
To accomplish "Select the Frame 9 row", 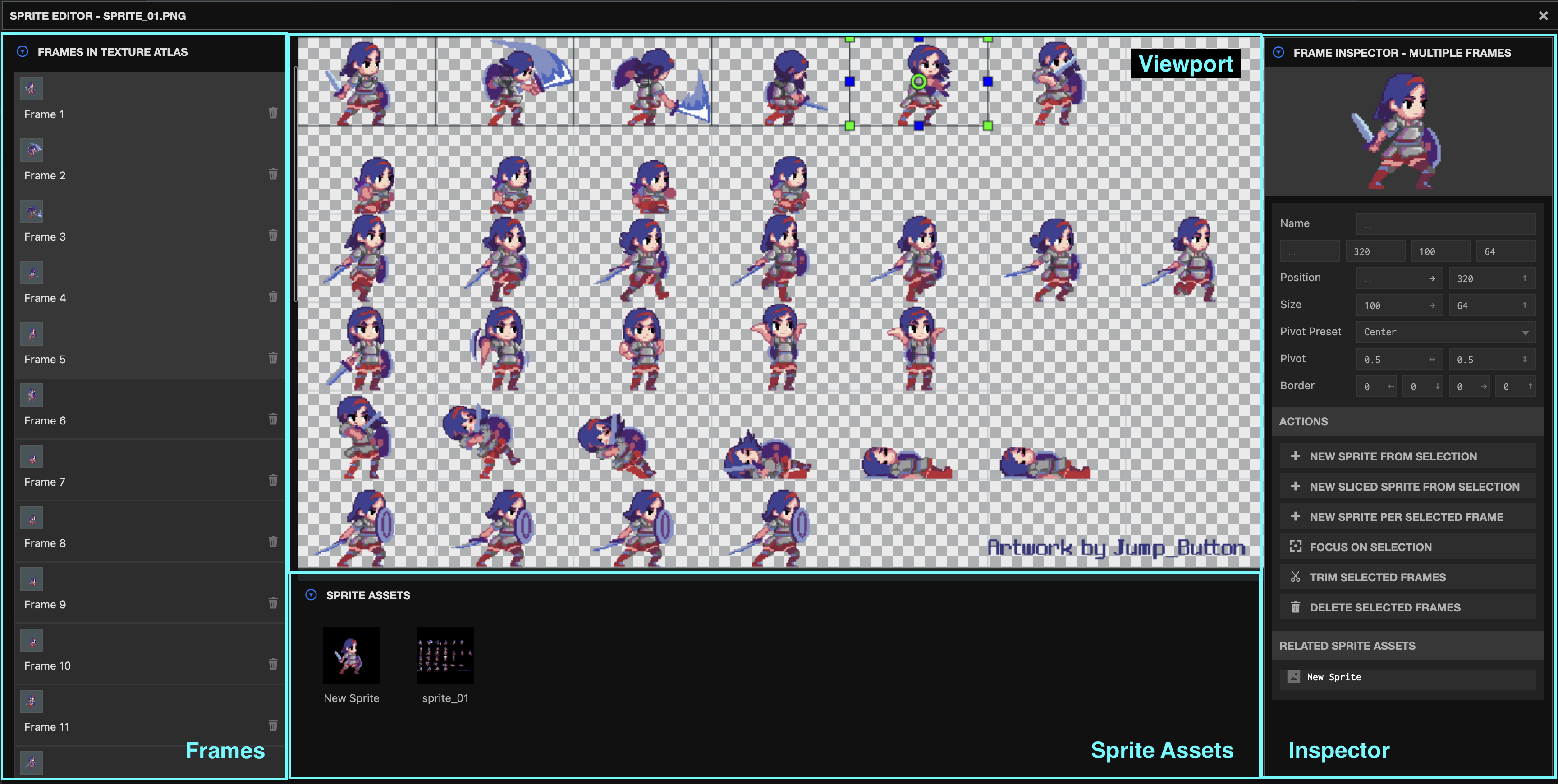I will coord(149,593).
